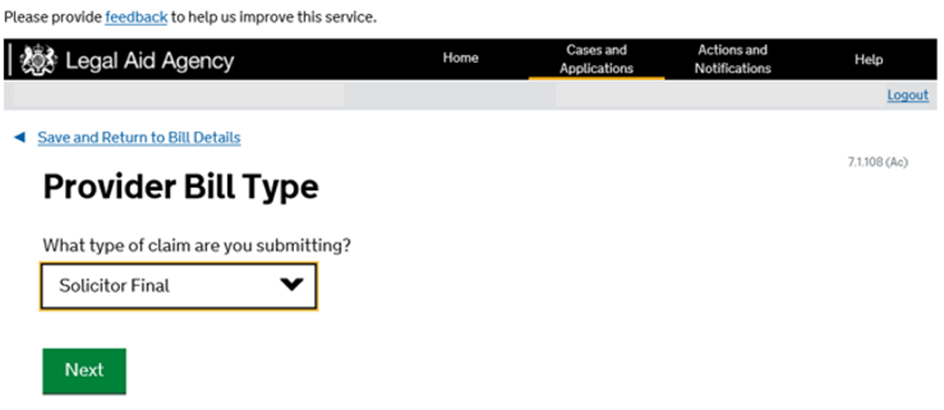Image resolution: width=944 pixels, height=410 pixels.
Task: Open the feedback link
Action: point(136,18)
